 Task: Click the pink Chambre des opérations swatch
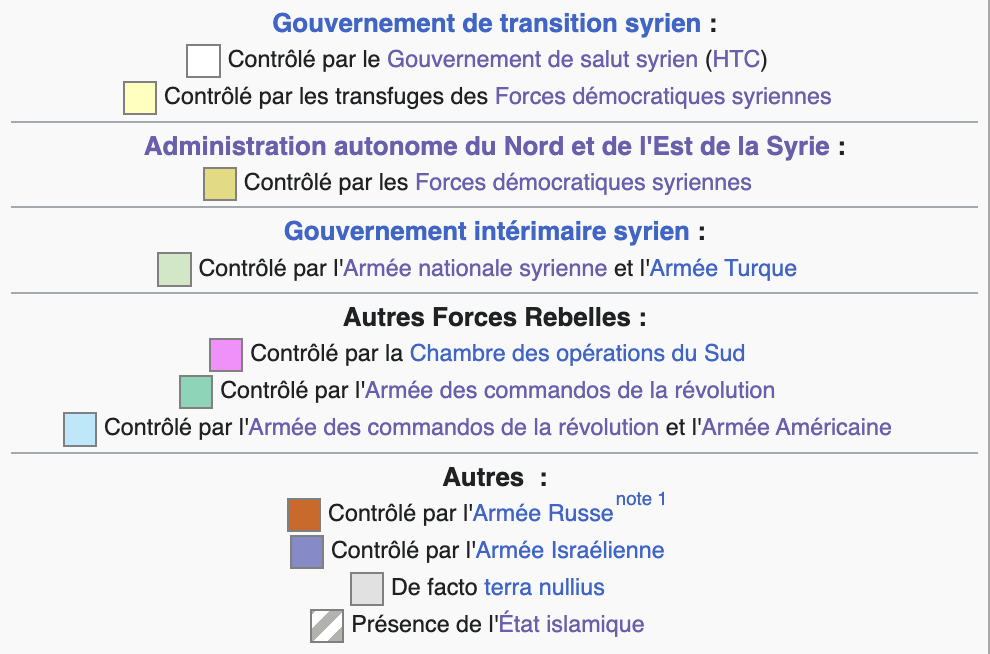[x=226, y=355]
